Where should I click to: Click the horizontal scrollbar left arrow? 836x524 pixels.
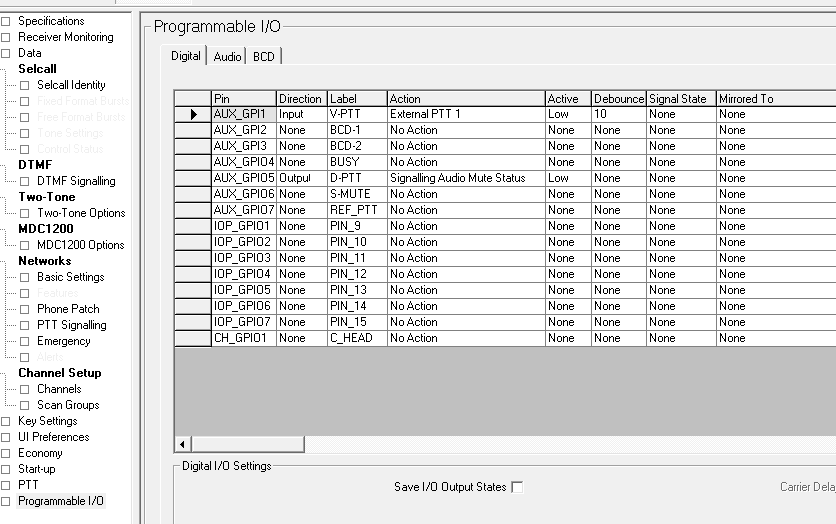183,443
